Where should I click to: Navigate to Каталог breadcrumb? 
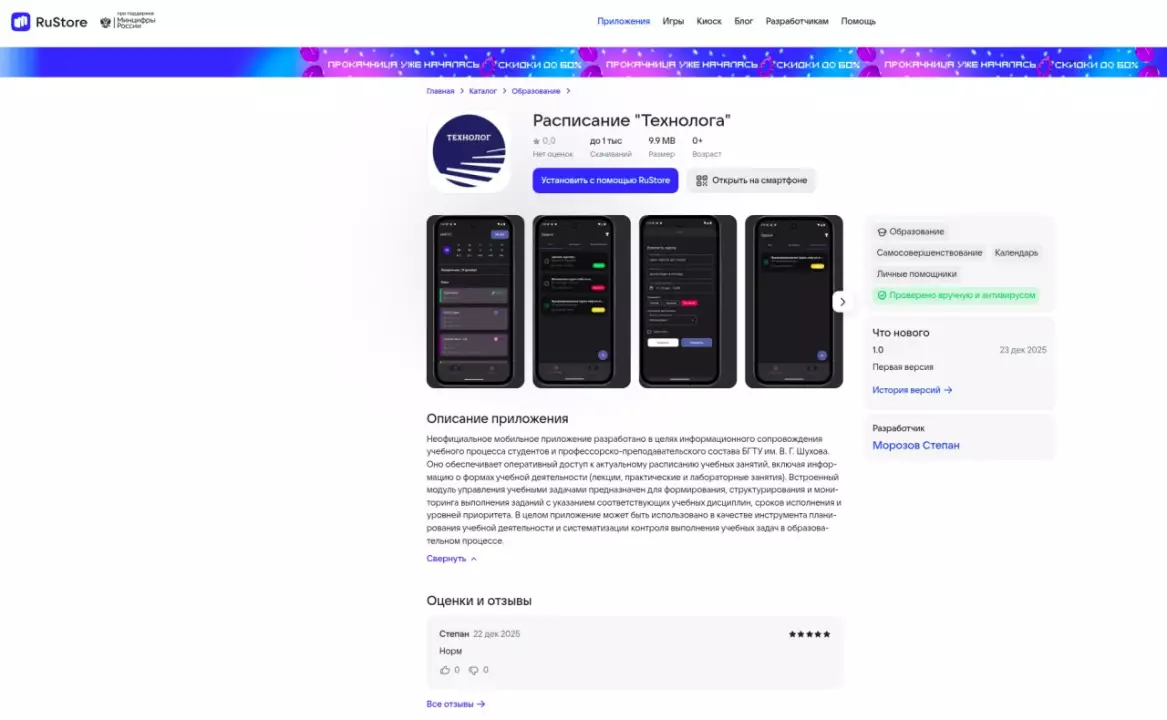[x=483, y=91]
